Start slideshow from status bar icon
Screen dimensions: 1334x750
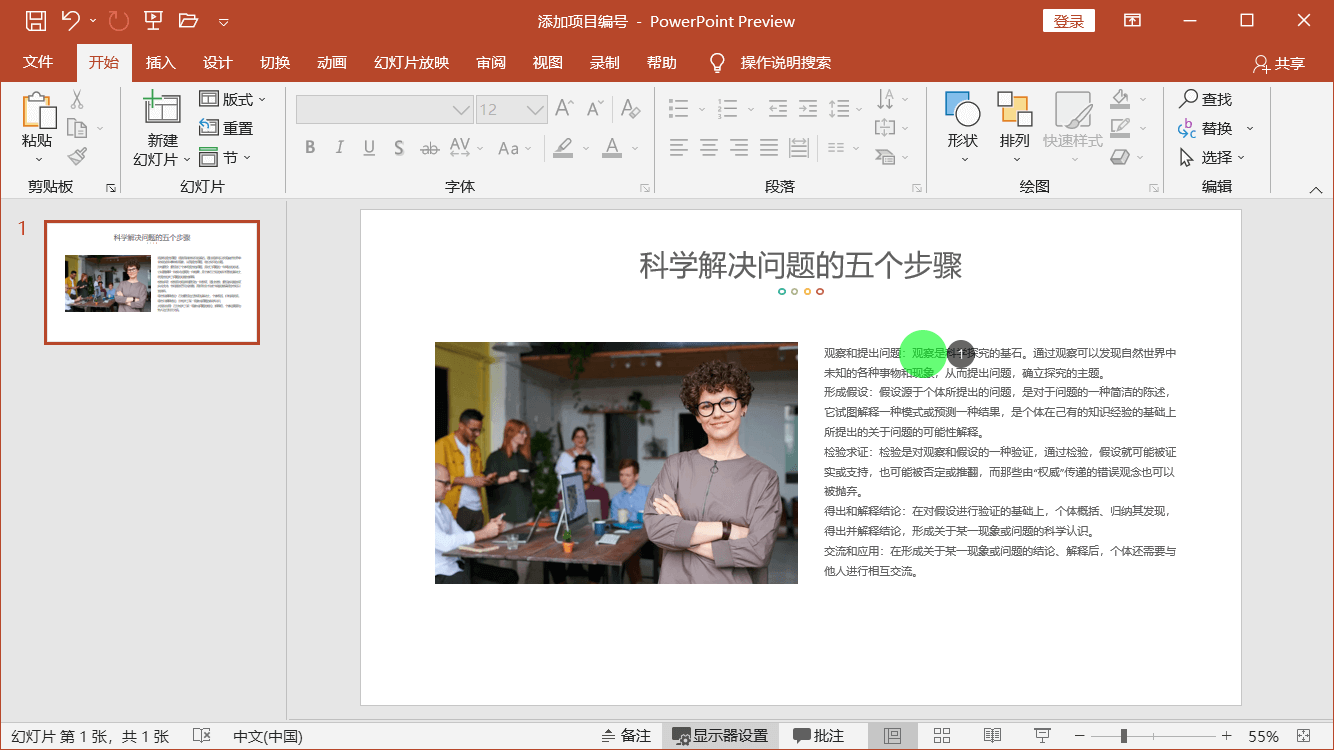(1042, 736)
